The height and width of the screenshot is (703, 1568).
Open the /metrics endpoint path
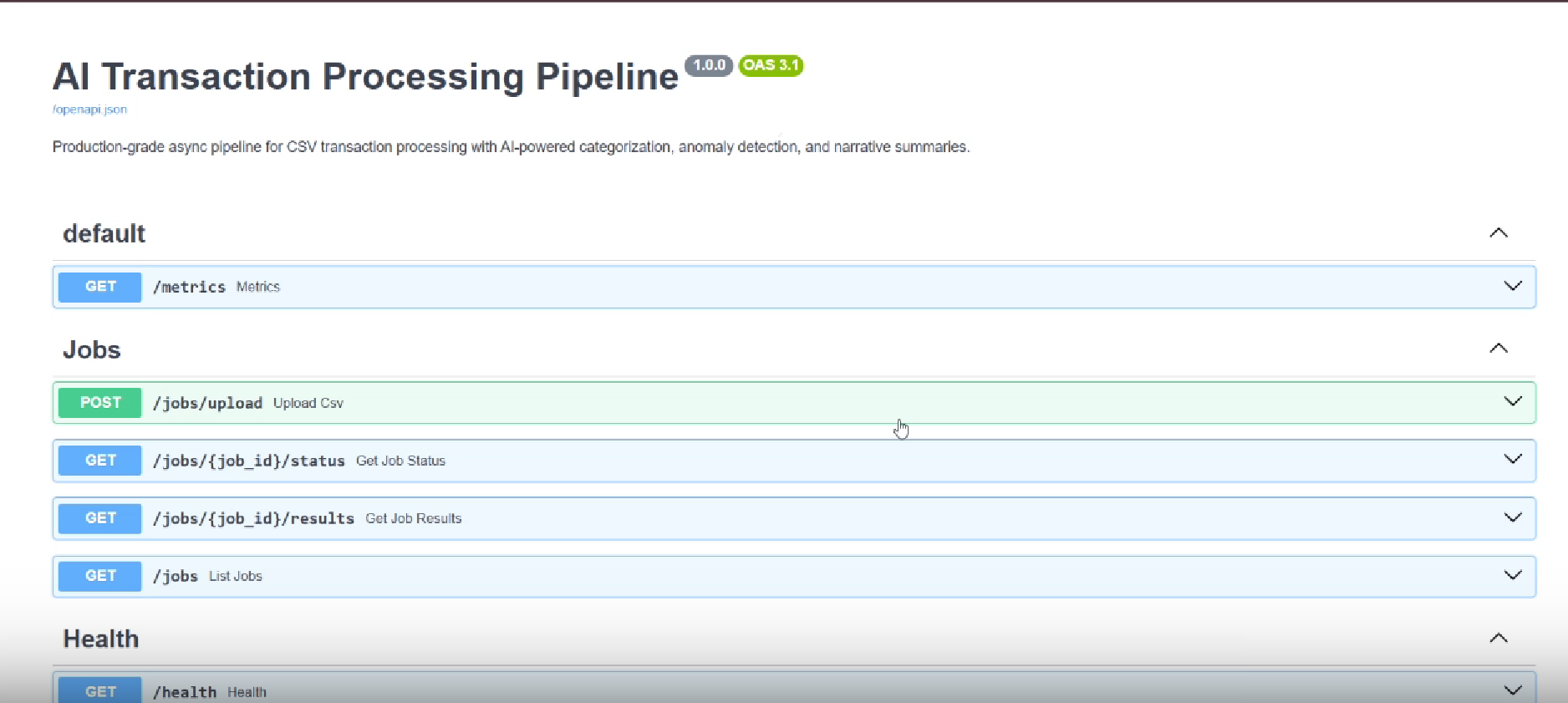[189, 287]
